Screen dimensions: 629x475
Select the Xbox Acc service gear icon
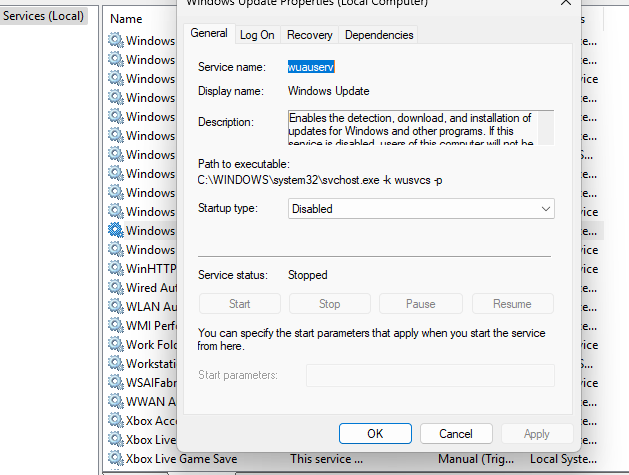116,420
